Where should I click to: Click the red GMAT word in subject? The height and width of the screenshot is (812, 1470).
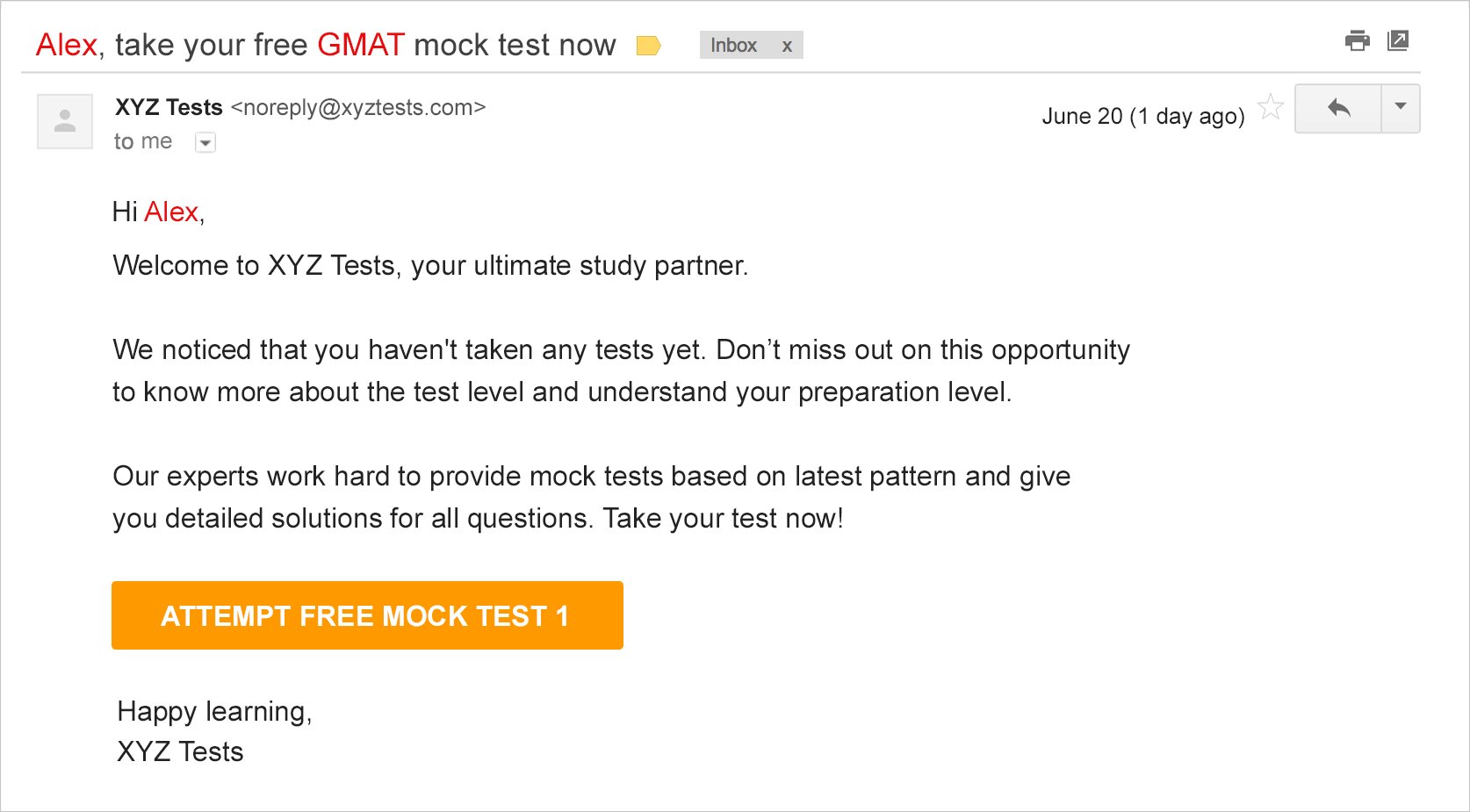[x=361, y=45]
